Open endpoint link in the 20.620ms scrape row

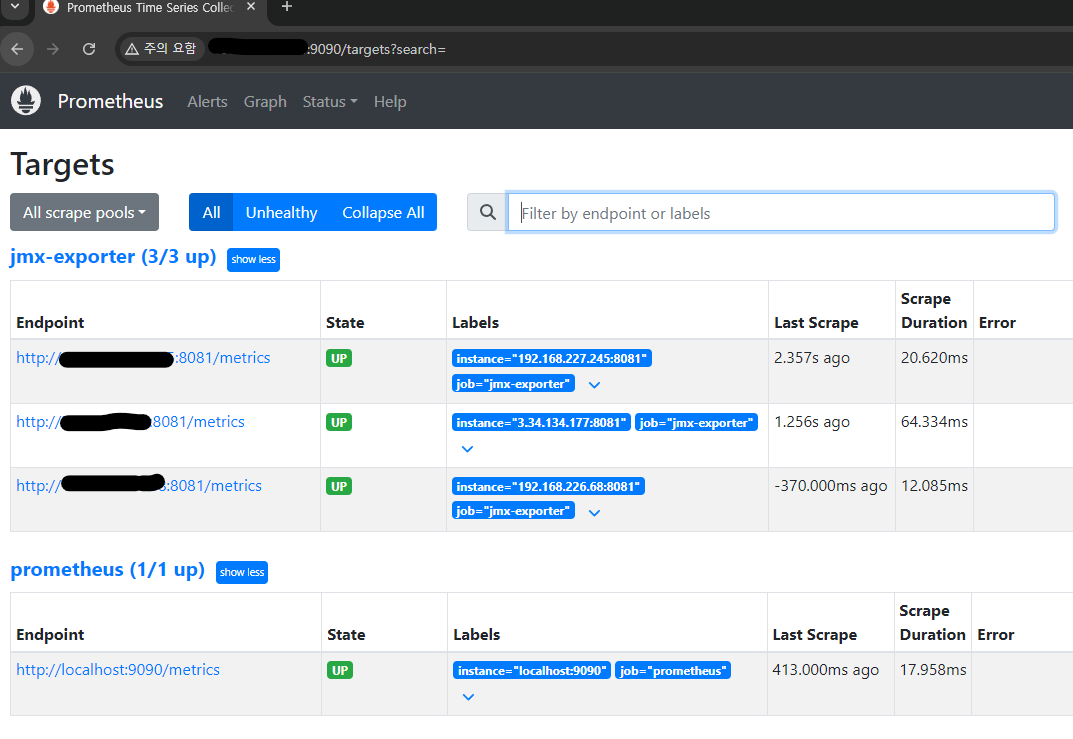(143, 358)
